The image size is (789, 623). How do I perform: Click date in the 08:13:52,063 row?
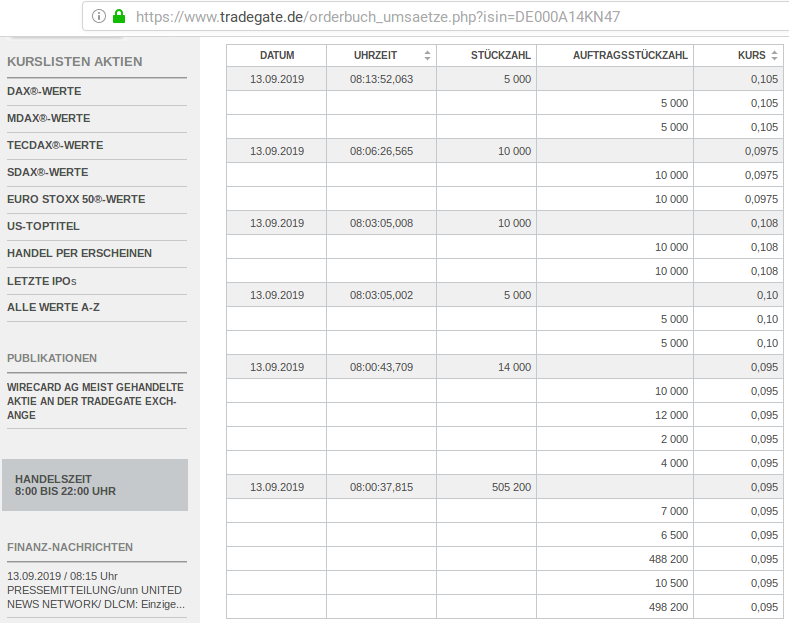pyautogui.click(x=277, y=79)
